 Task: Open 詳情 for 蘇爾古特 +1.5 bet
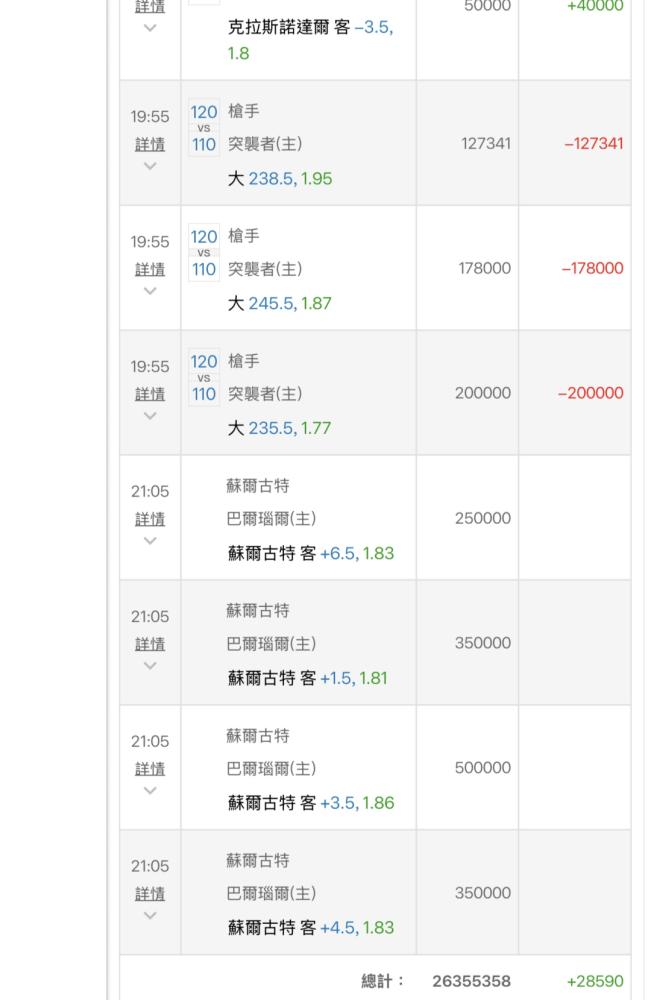150,645
